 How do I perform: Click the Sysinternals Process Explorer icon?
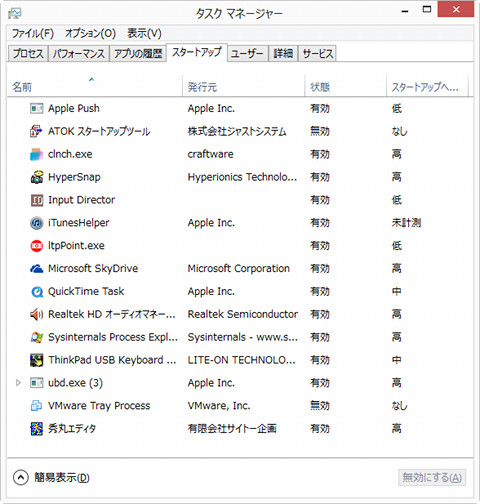click(37, 337)
